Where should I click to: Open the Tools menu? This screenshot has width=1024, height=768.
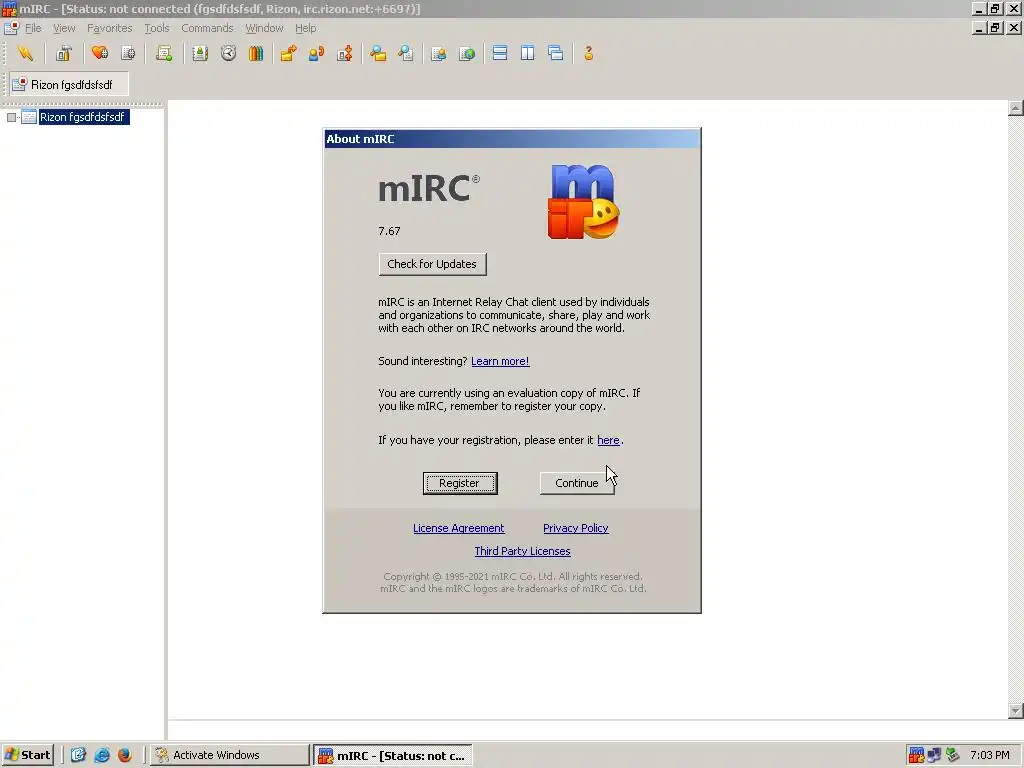[157, 28]
